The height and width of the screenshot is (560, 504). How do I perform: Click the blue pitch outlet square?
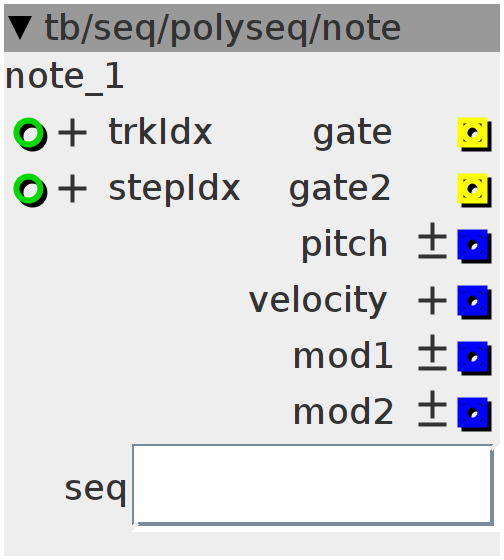473,245
